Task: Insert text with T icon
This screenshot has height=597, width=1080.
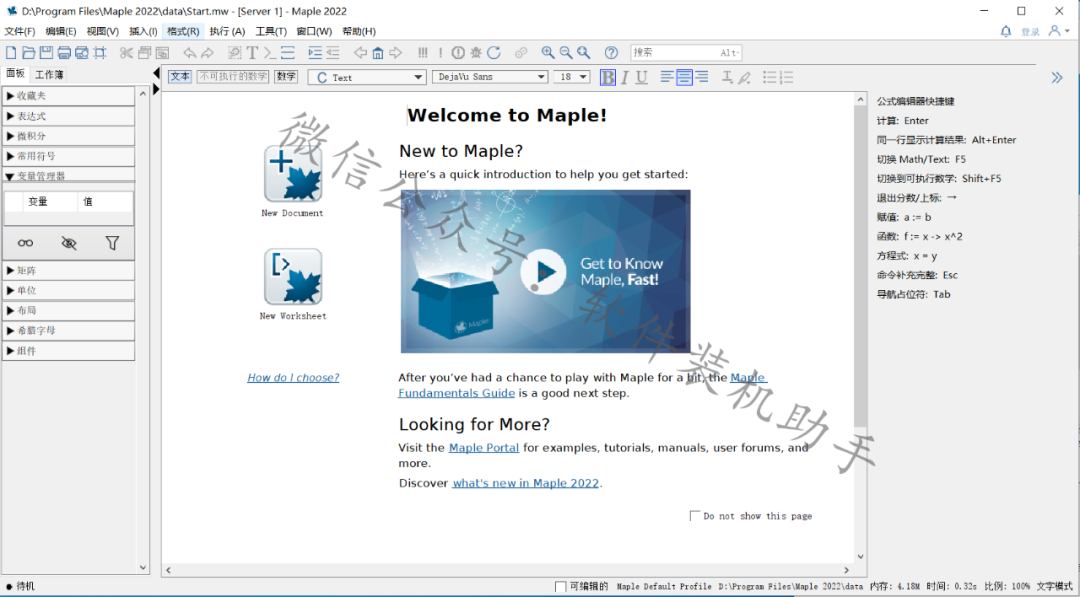Action: (x=252, y=52)
